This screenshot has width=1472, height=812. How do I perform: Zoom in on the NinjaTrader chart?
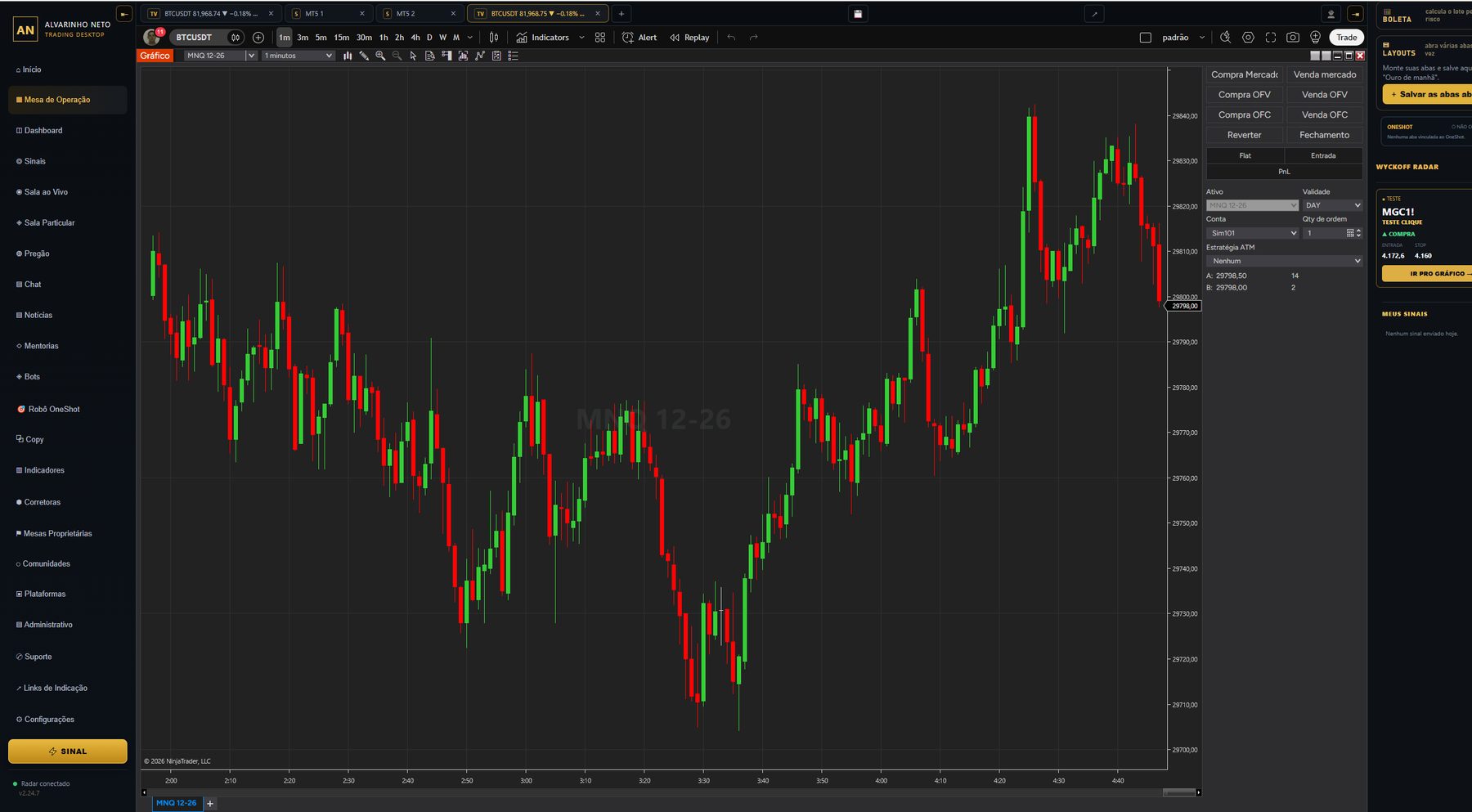pos(380,56)
